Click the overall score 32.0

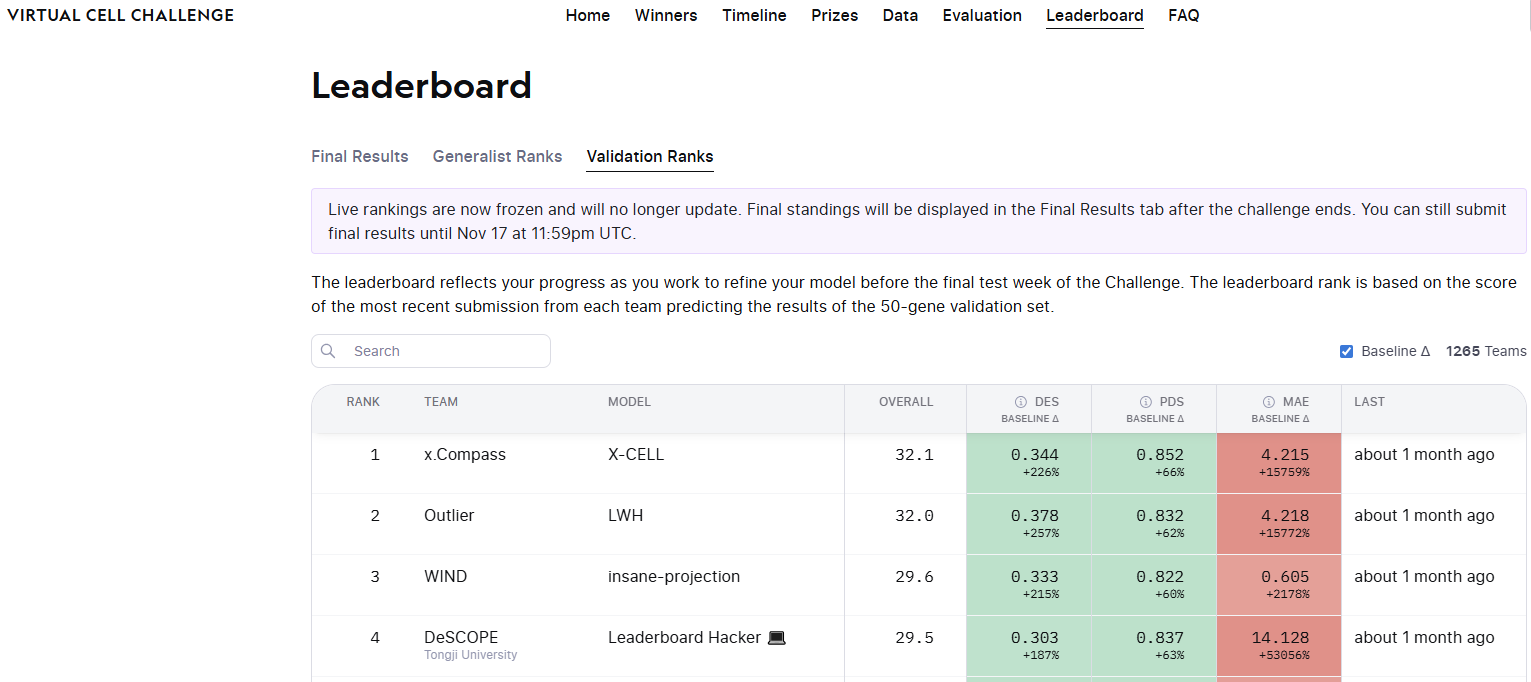914,516
